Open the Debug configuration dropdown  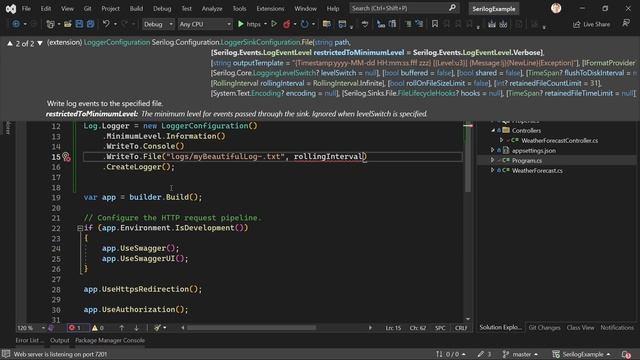click(x=158, y=24)
